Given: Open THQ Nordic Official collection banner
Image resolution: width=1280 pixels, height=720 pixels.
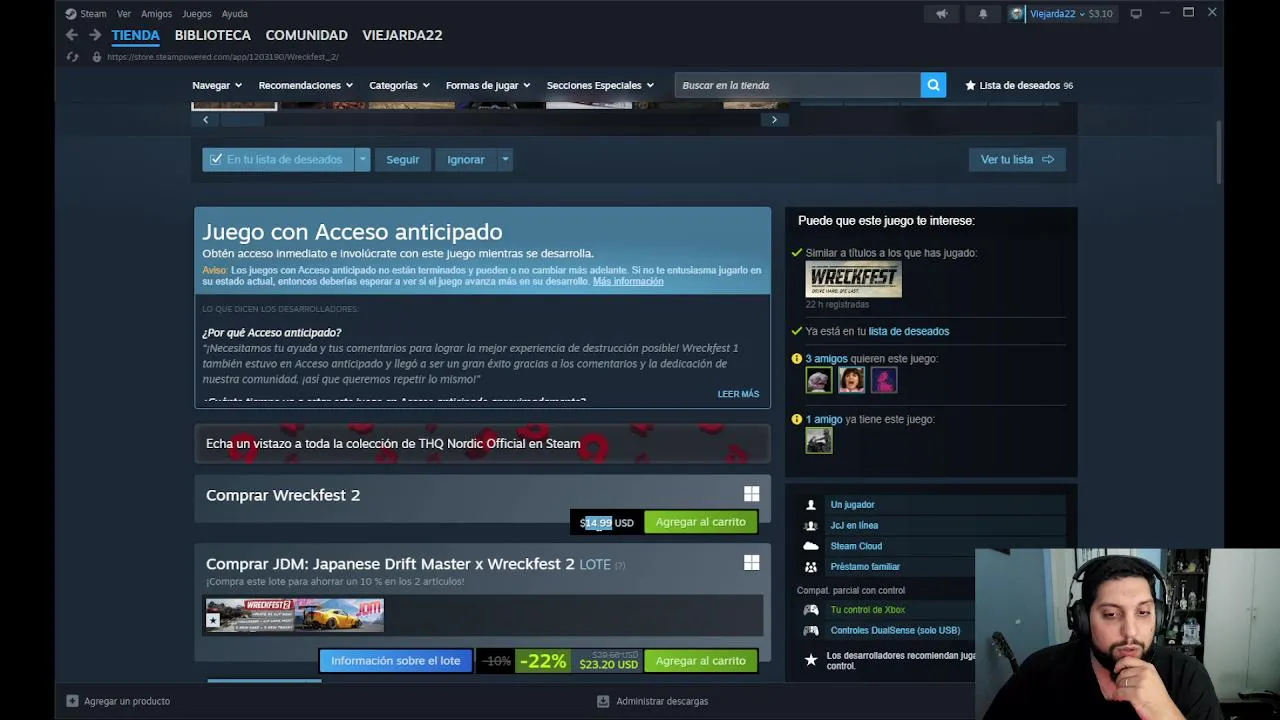Looking at the screenshot, I should tap(482, 444).
